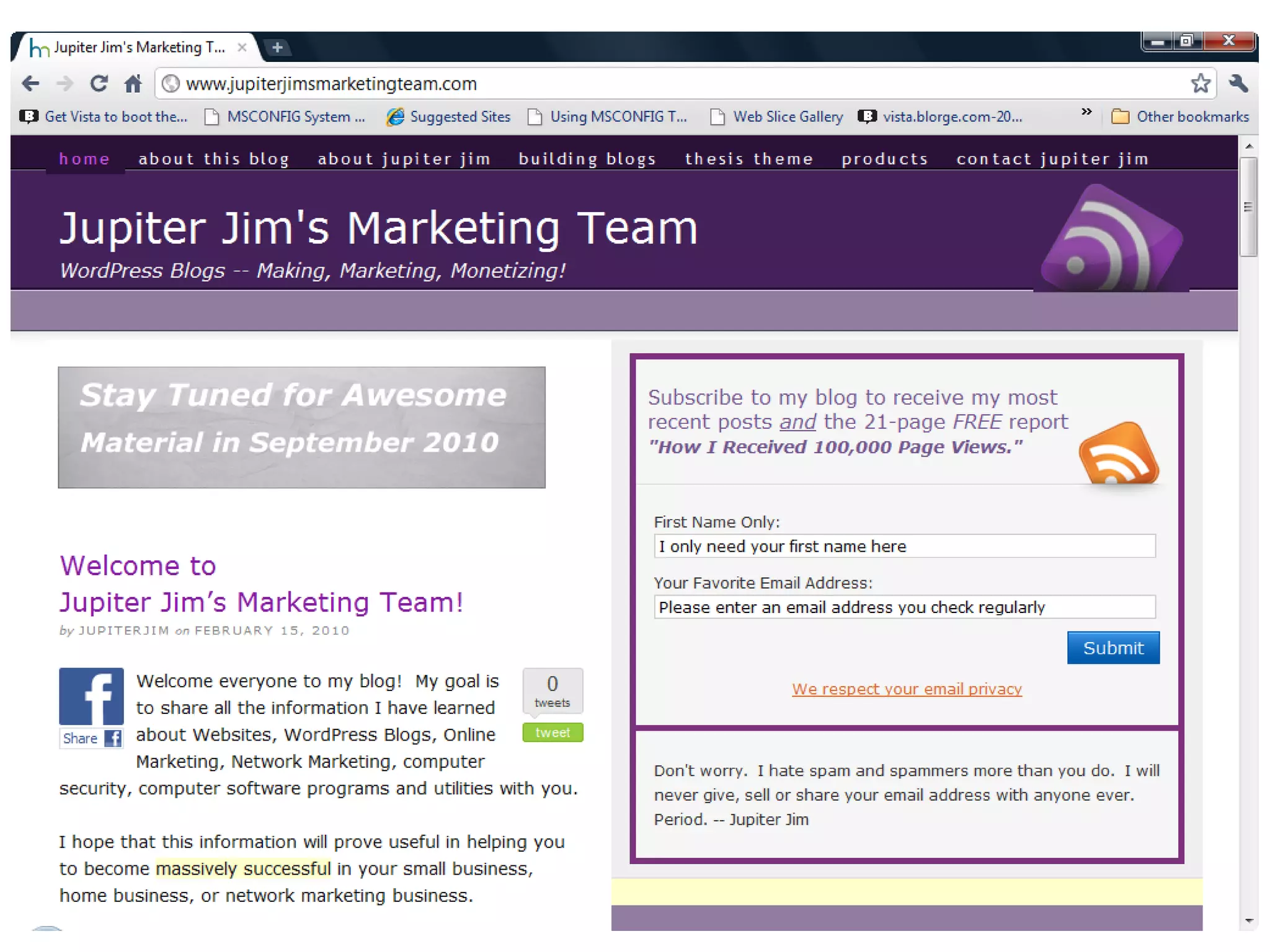Open the Other bookmarks folder
Screen dimensions: 1270x952
1180,117
